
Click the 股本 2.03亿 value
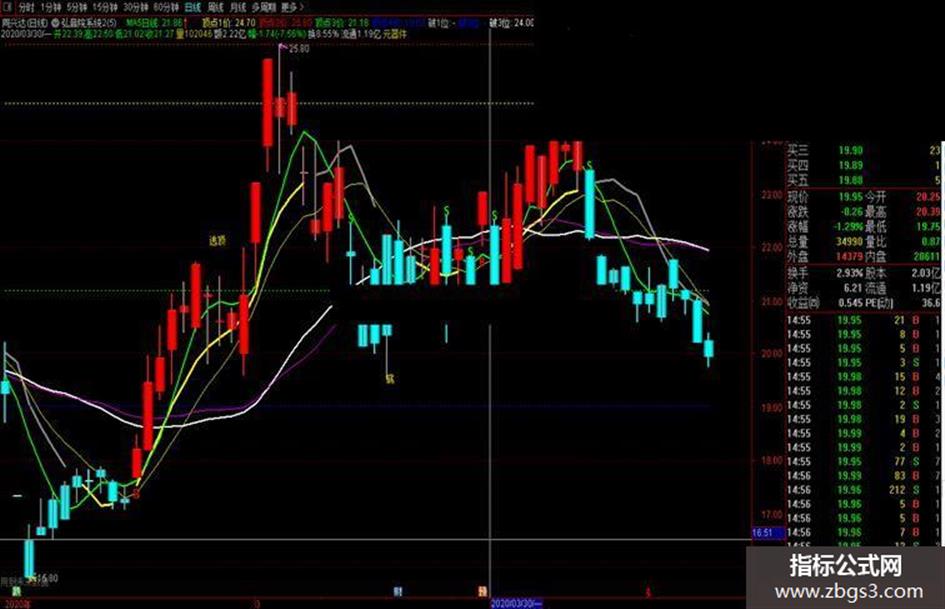pyautogui.click(x=926, y=273)
